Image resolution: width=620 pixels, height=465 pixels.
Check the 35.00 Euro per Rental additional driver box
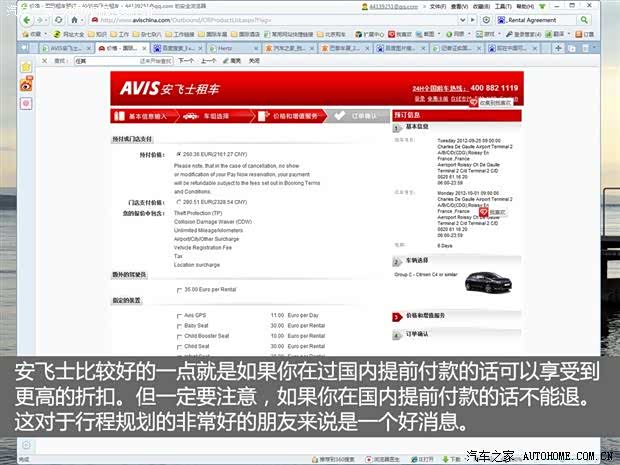click(x=178, y=289)
